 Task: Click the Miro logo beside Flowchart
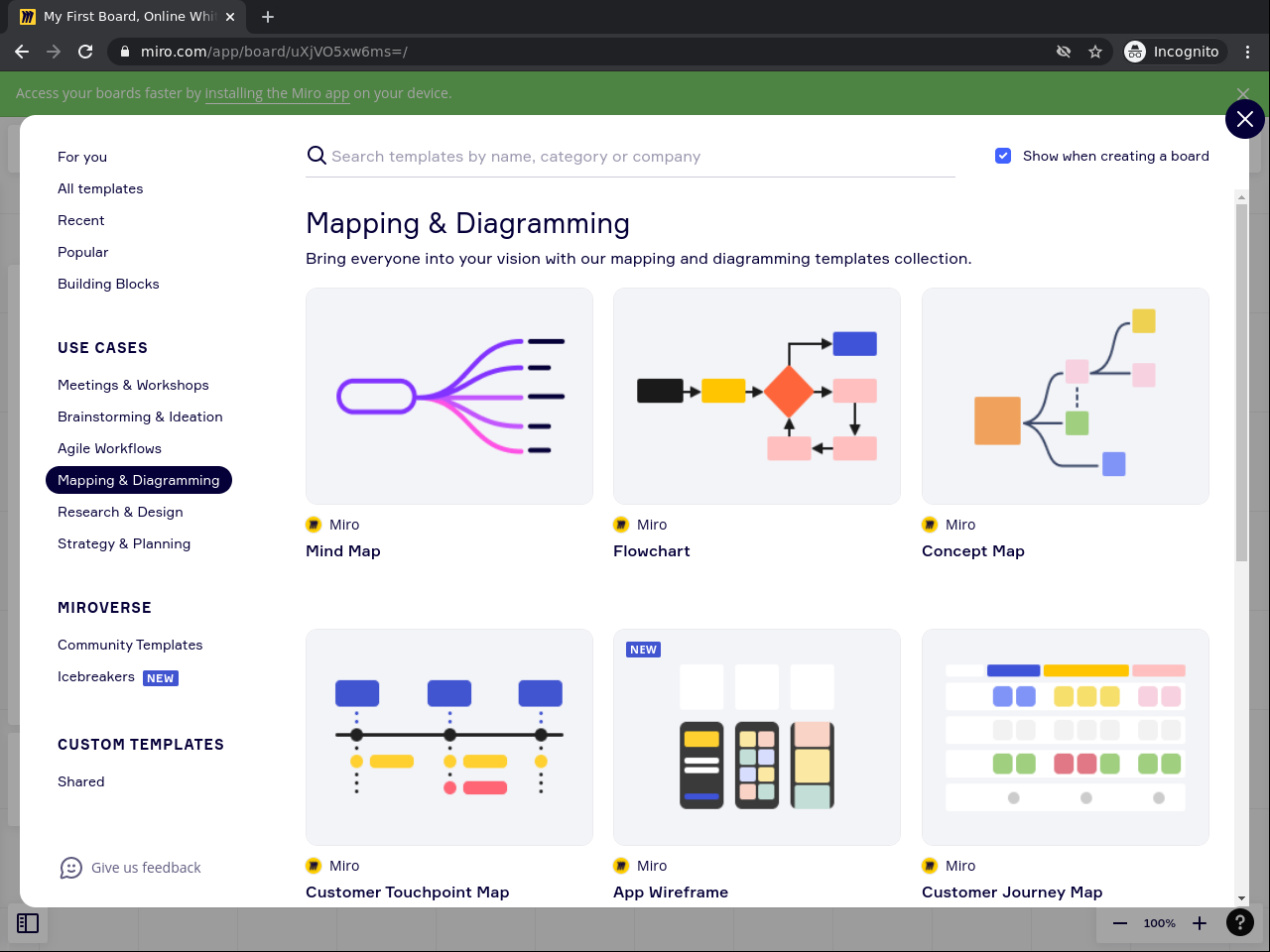[x=621, y=525]
